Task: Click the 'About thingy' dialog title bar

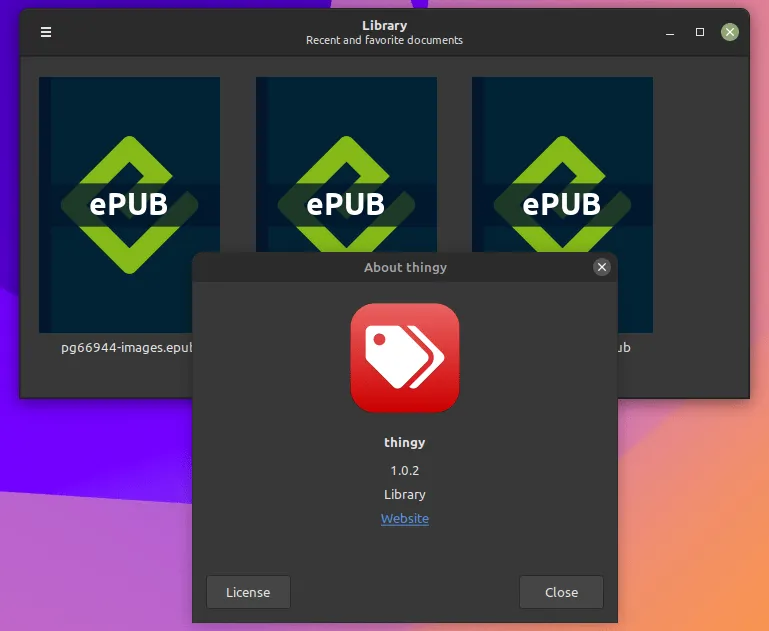Action: pos(404,267)
